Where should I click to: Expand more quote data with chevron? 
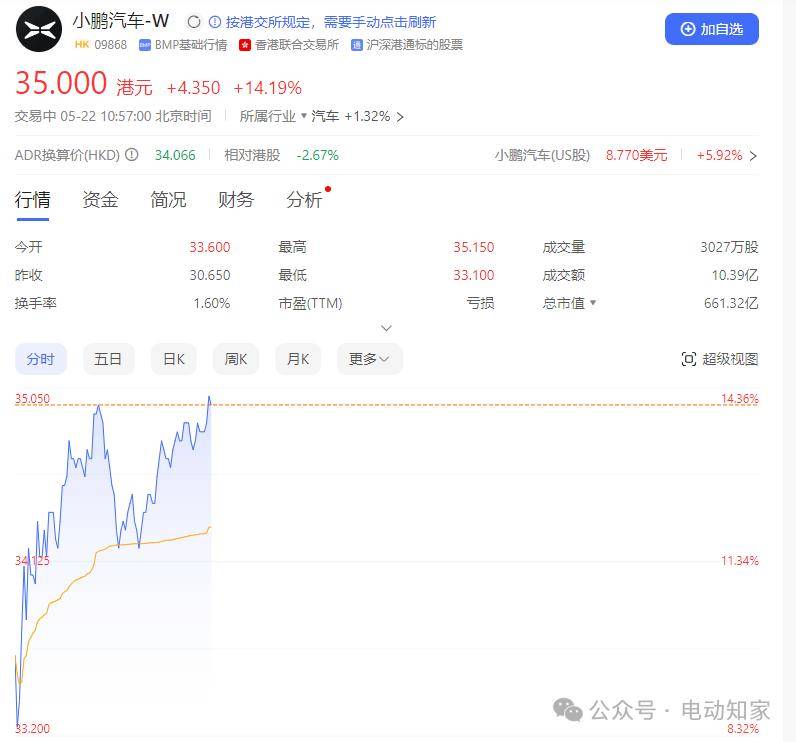coord(386,328)
